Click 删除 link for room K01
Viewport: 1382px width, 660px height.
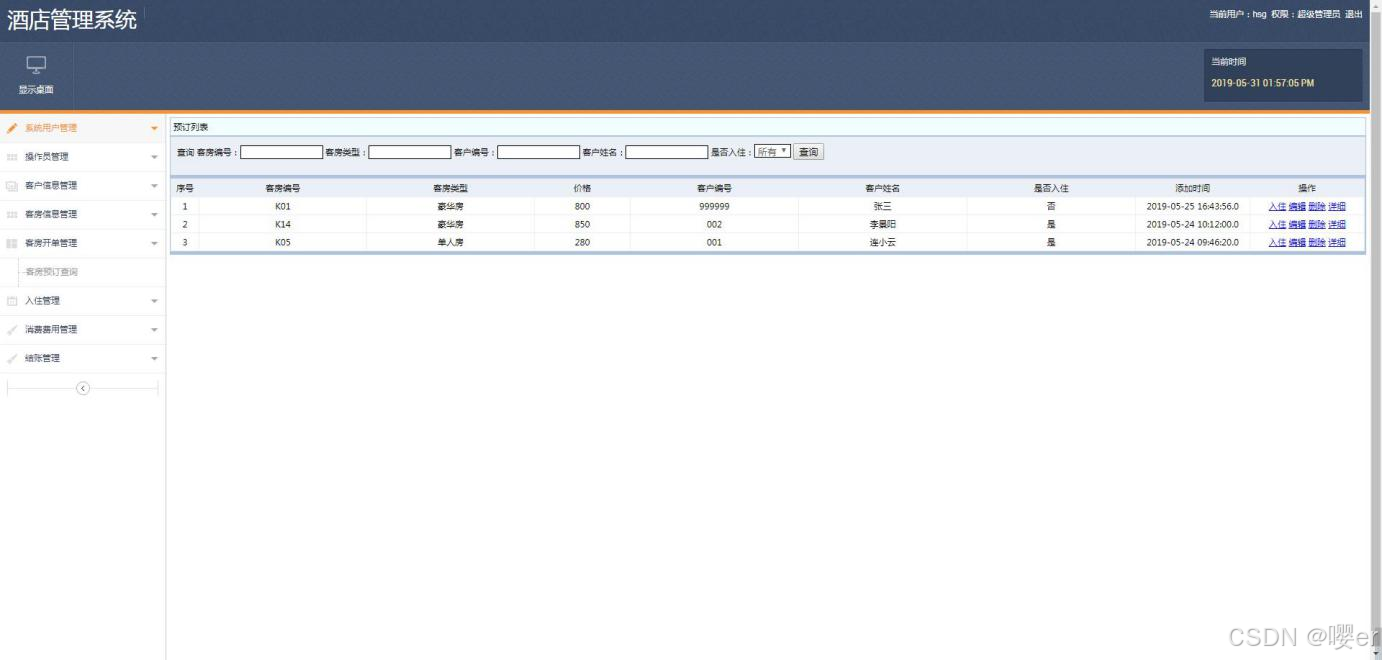coord(1317,206)
